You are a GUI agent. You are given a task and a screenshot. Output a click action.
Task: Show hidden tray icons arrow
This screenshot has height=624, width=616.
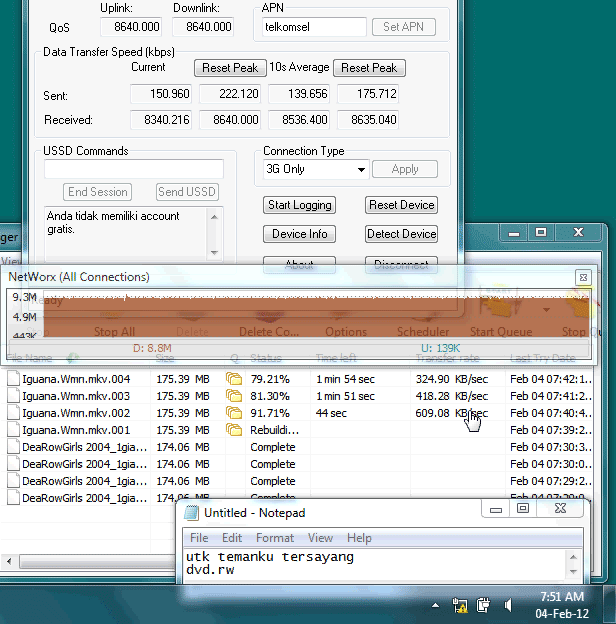[x=436, y=606]
